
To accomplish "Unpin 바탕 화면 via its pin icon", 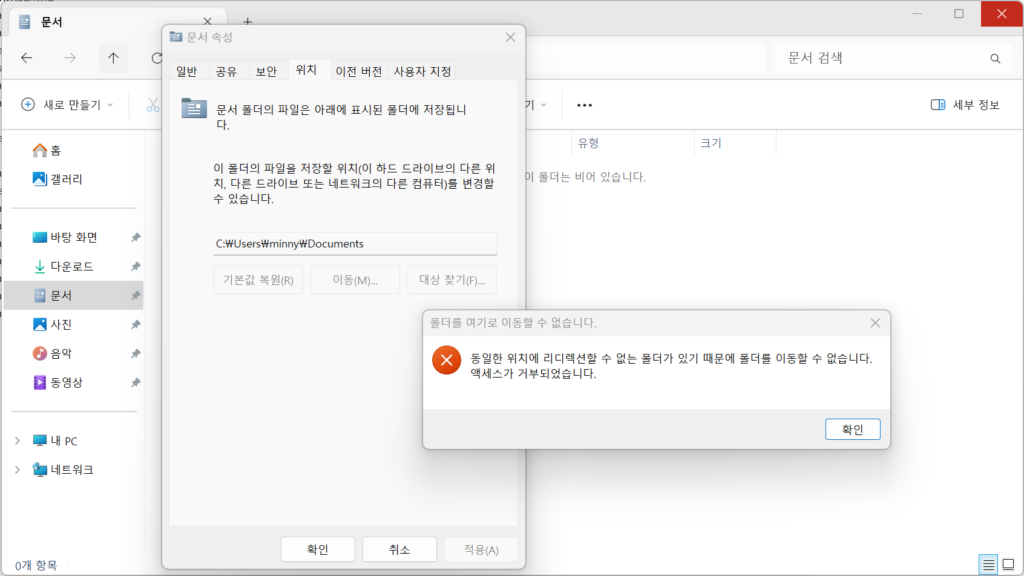I will [x=135, y=237].
